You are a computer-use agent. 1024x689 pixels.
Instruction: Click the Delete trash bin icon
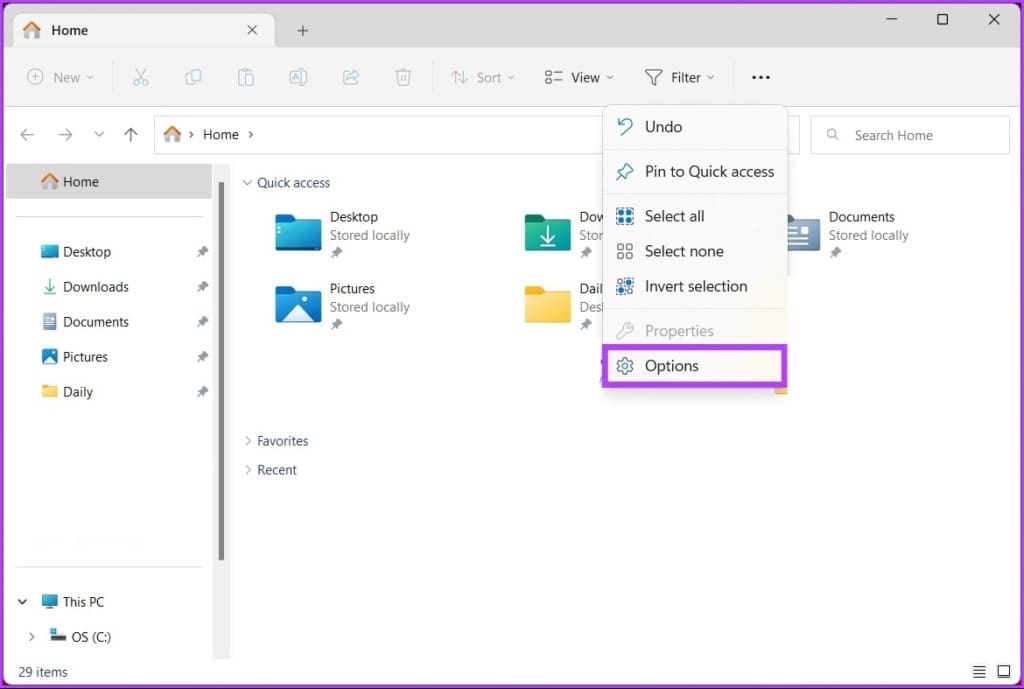(x=403, y=77)
